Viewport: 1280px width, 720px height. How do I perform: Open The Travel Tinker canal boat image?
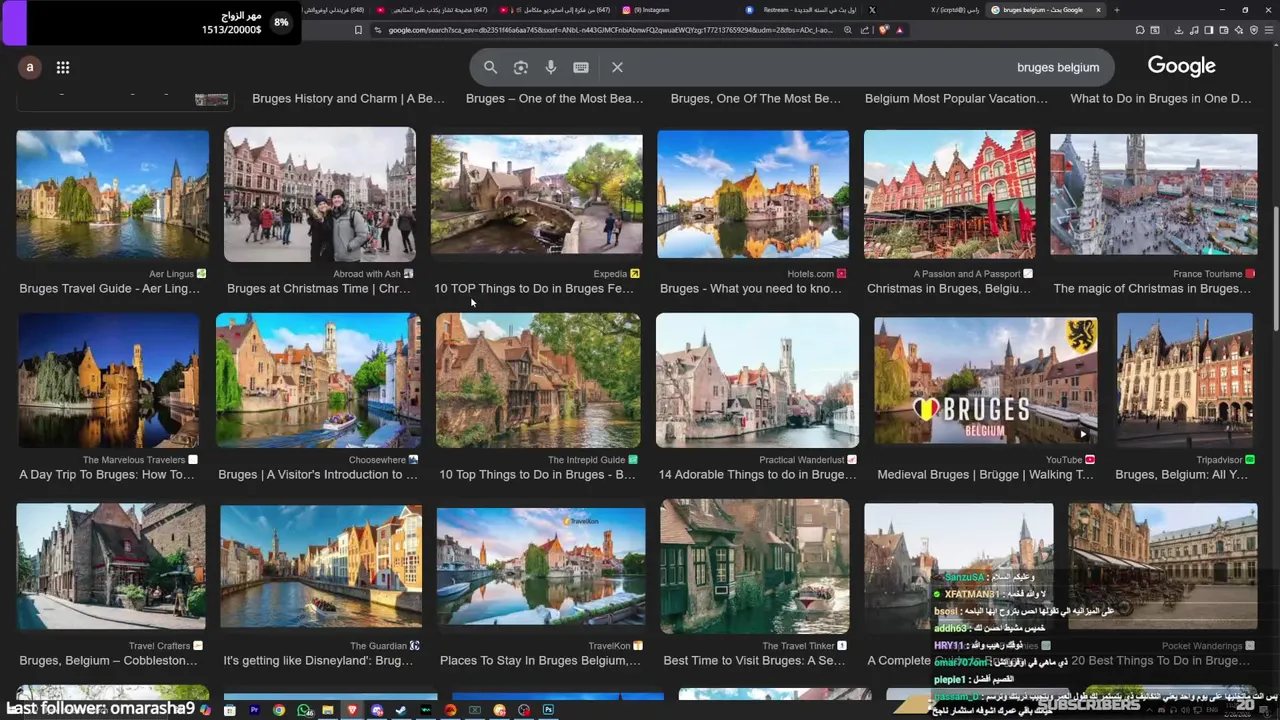755,566
